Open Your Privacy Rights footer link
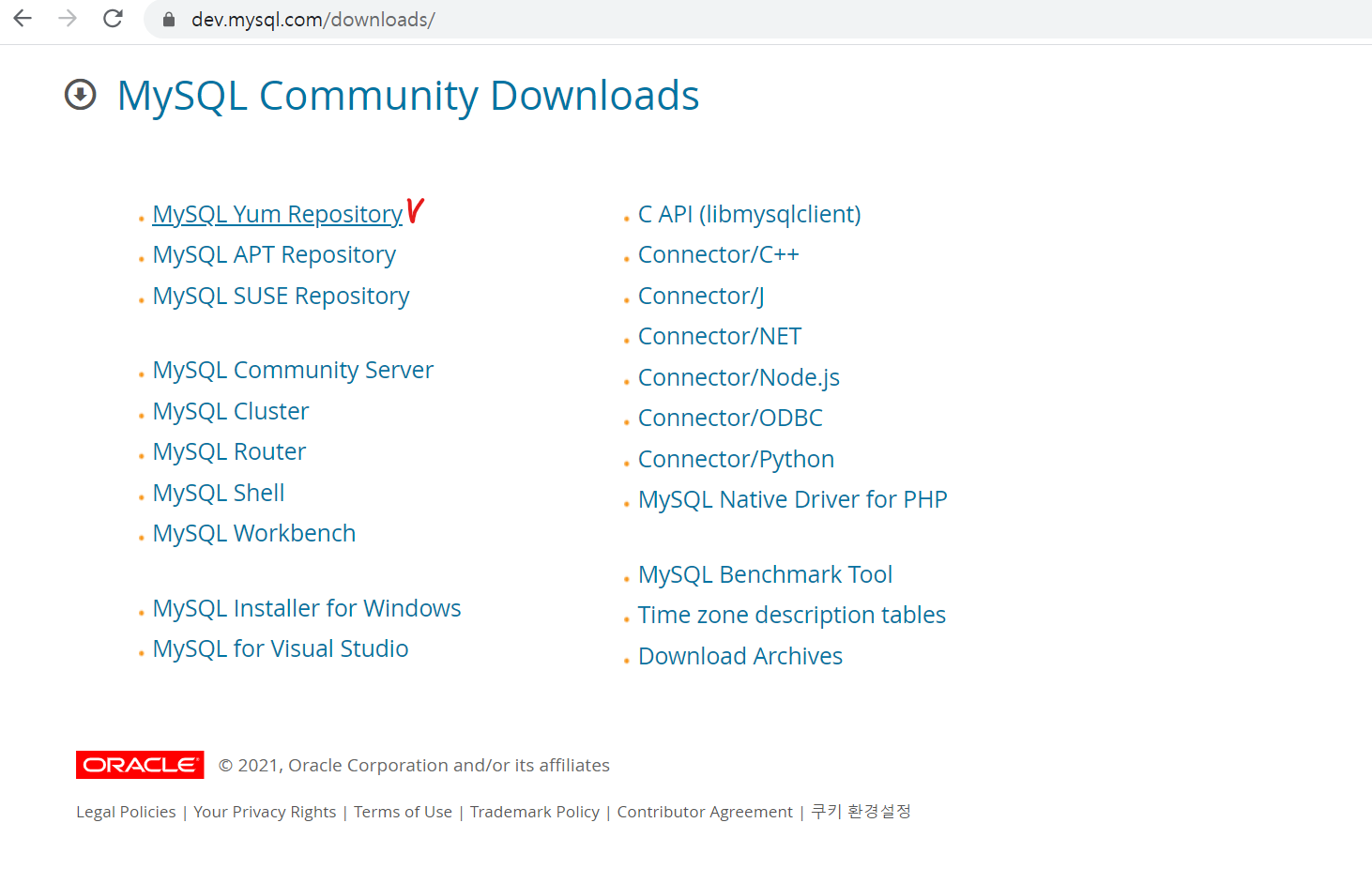The width and height of the screenshot is (1372, 884). (265, 812)
